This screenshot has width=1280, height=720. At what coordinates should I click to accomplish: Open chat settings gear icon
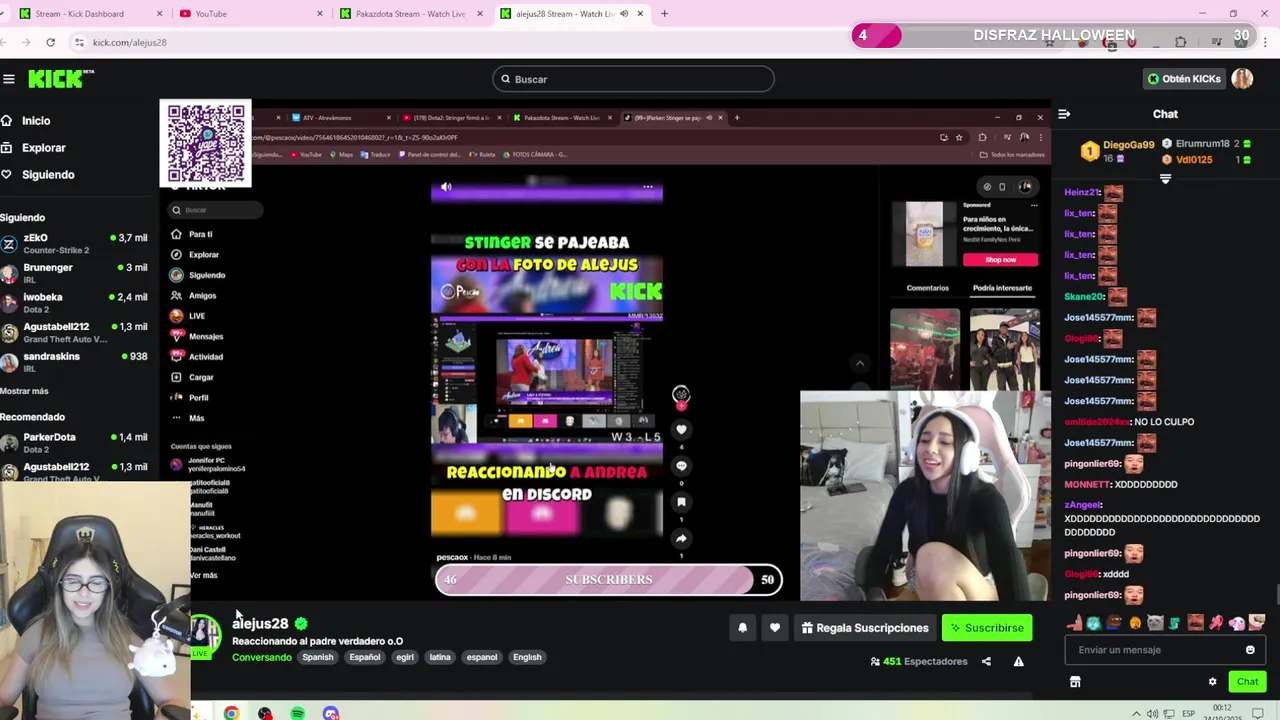click(1212, 682)
